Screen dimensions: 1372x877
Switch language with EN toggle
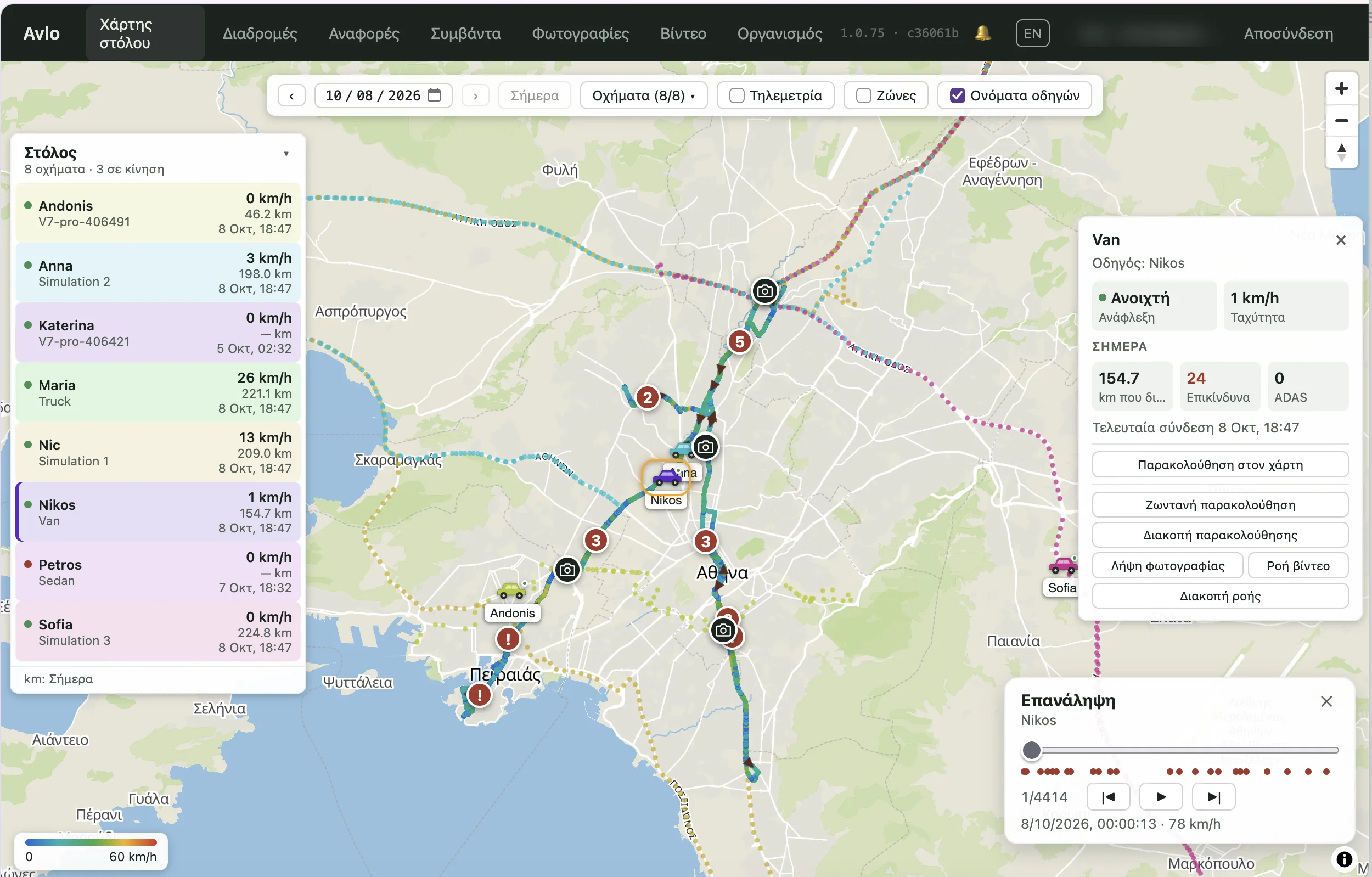tap(1032, 33)
